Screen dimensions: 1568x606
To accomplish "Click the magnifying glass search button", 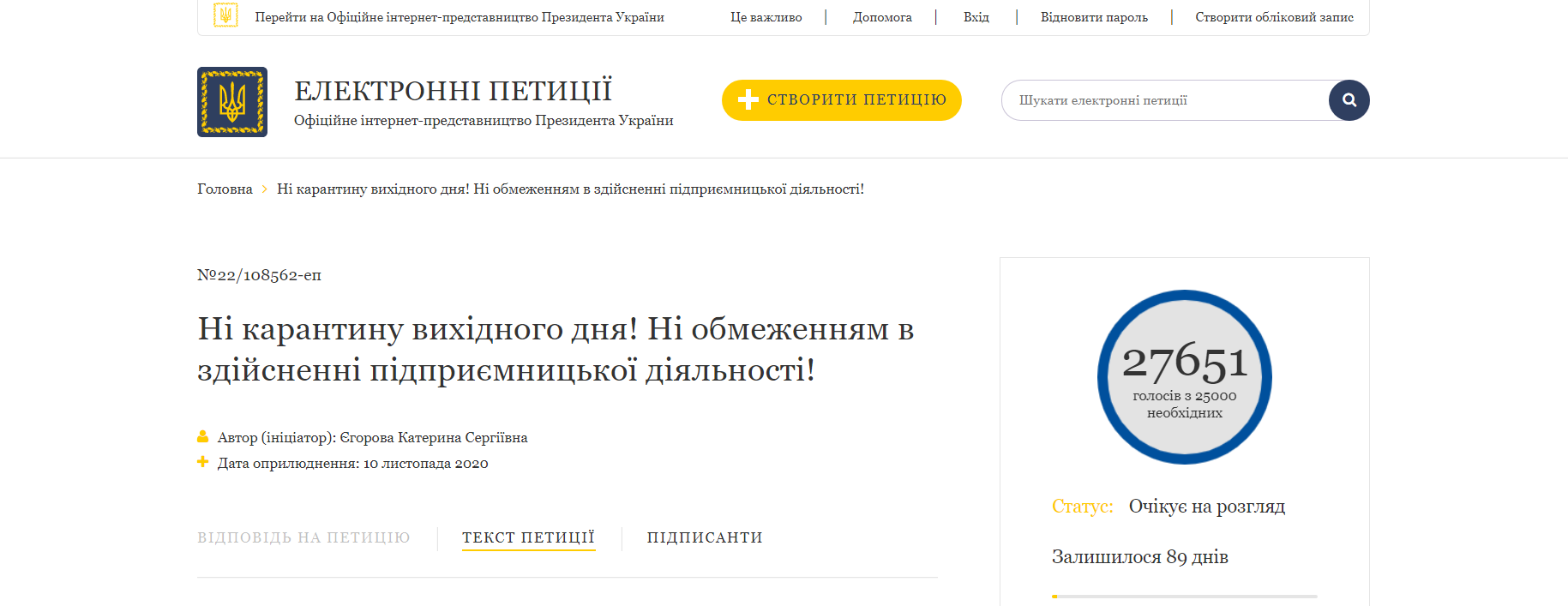I will point(1349,100).
